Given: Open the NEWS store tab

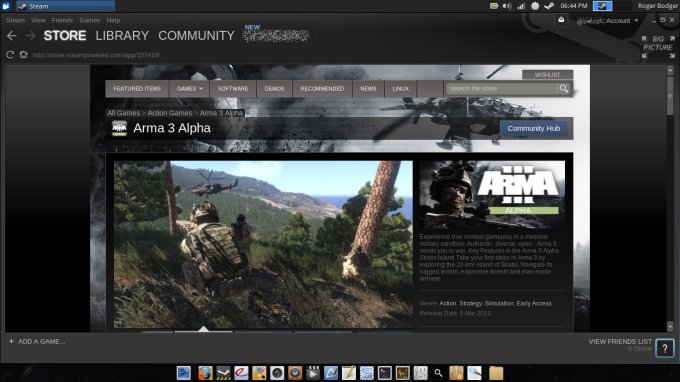Looking at the screenshot, I should pyautogui.click(x=368, y=88).
